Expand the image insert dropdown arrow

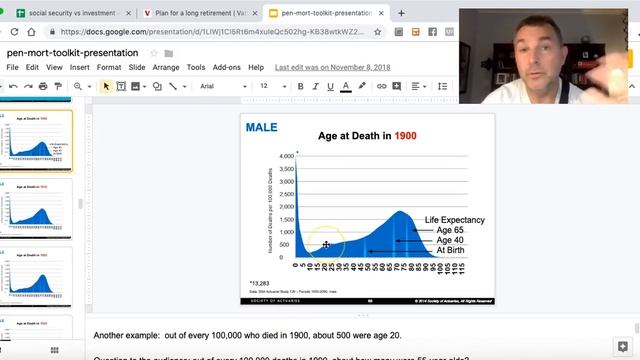(144, 87)
